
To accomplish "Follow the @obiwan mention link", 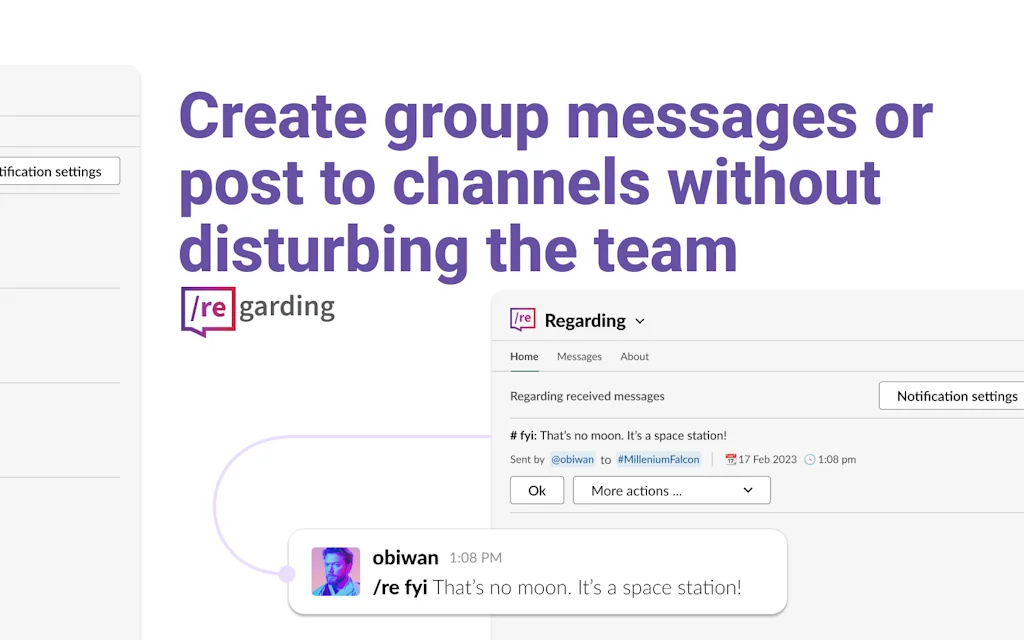I will pos(572,460).
